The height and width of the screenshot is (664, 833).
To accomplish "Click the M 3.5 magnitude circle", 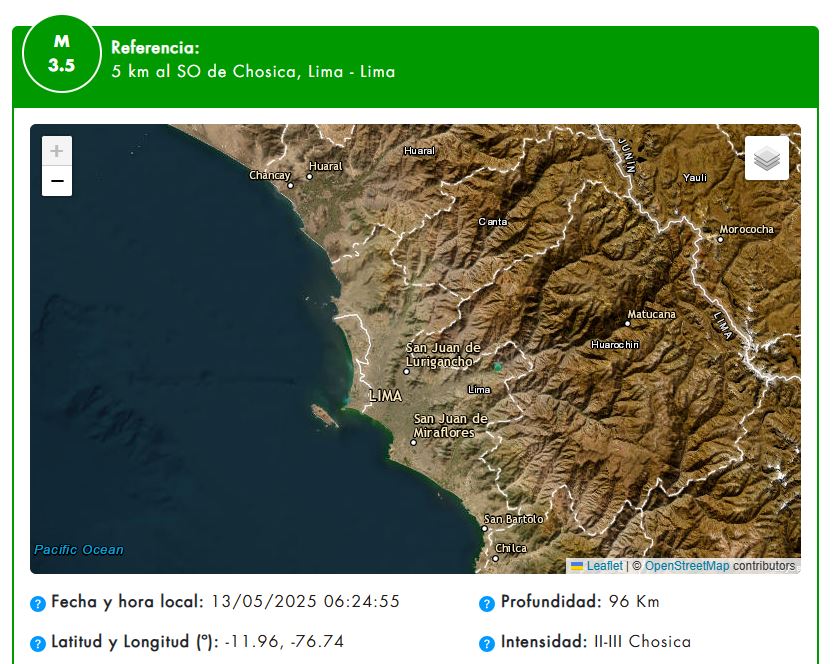I will click(x=61, y=55).
